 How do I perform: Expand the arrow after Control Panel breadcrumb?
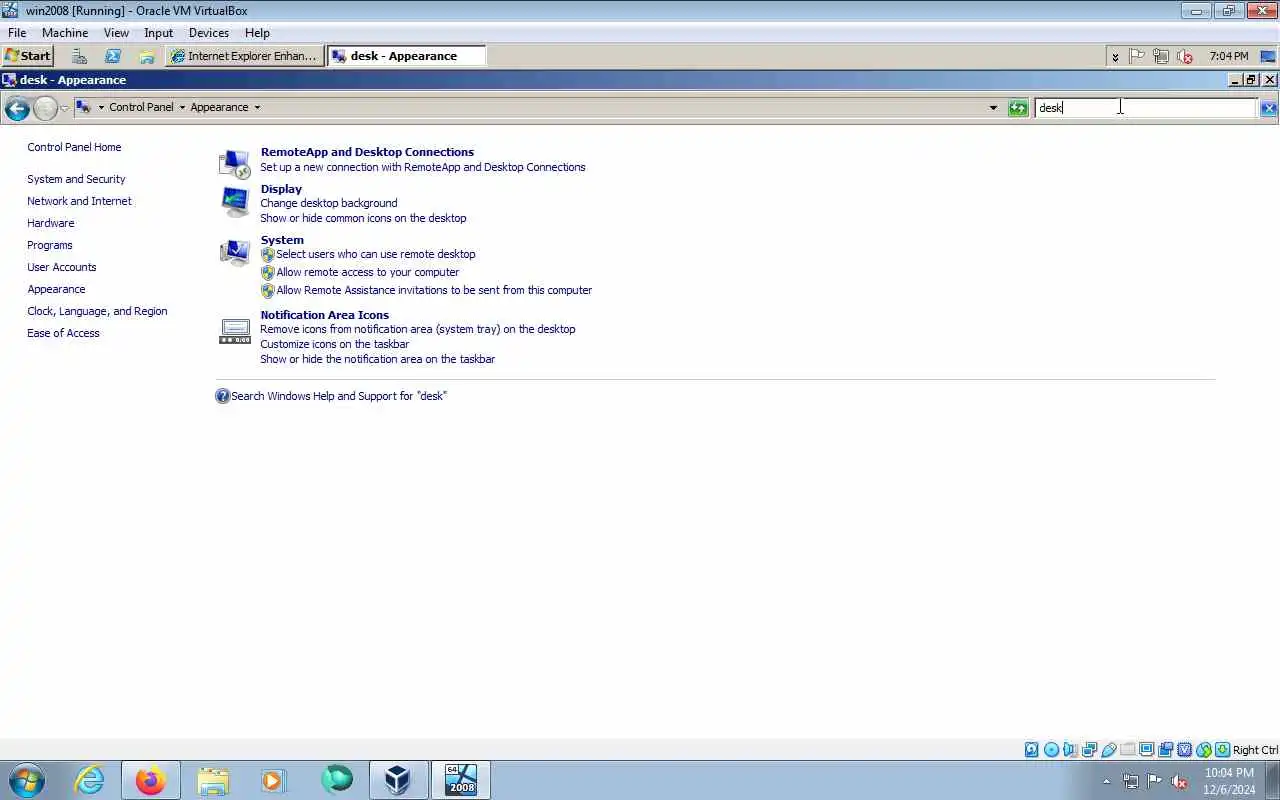coord(182,107)
